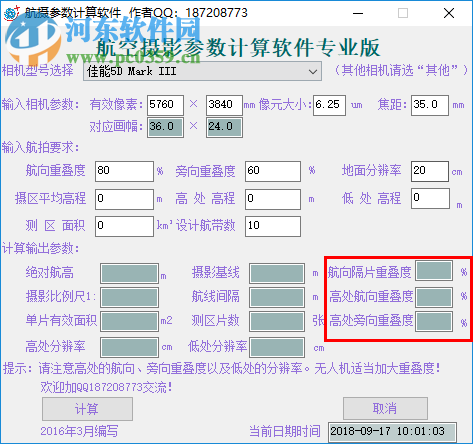
Task: Click the 低处分辨率 output field
Action: 277,347
